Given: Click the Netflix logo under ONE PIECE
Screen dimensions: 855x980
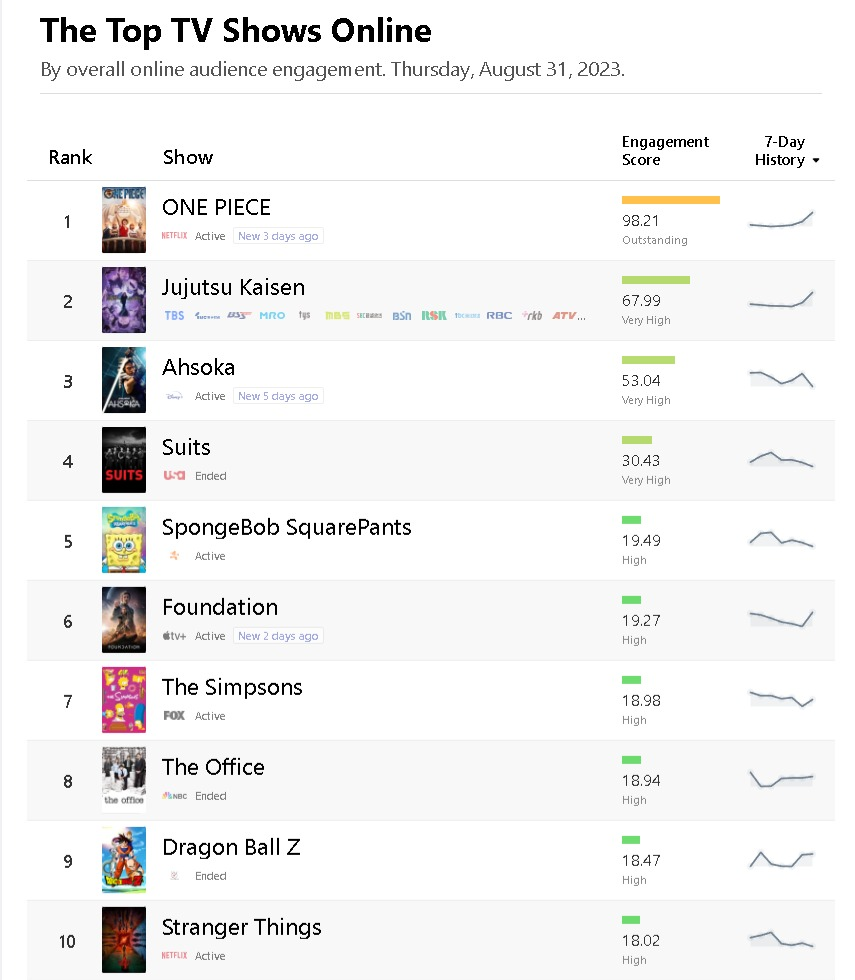Looking at the screenshot, I should pos(174,236).
